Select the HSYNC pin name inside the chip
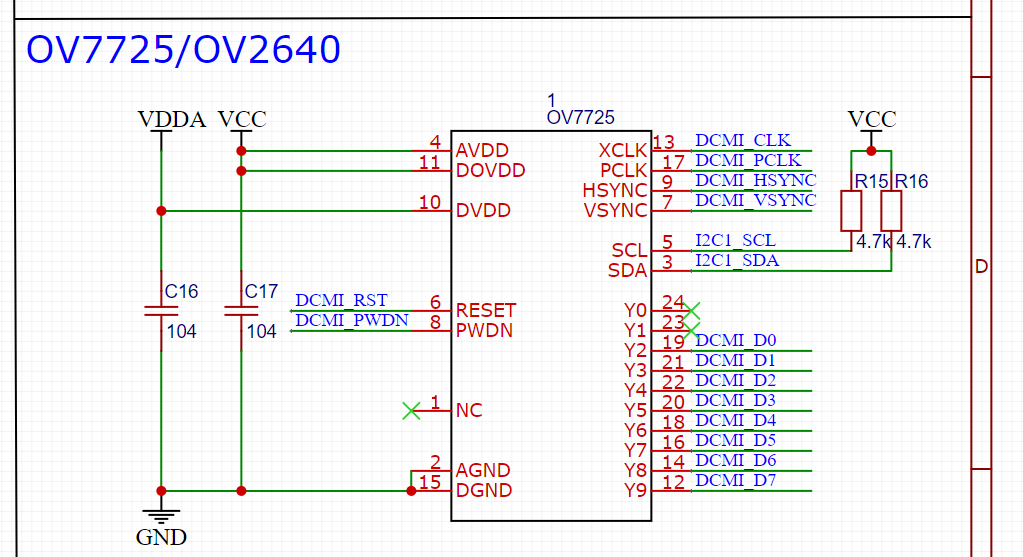Viewport: 1023px width, 557px height. pyautogui.click(x=615, y=190)
